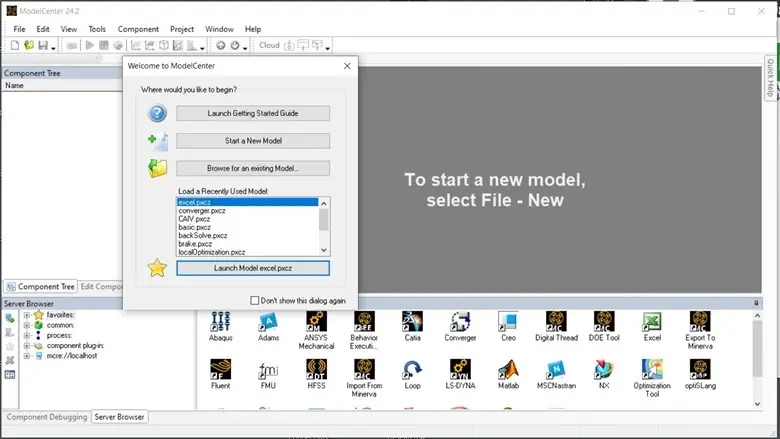
Task: Pick the FMU component icon
Action: [268, 369]
